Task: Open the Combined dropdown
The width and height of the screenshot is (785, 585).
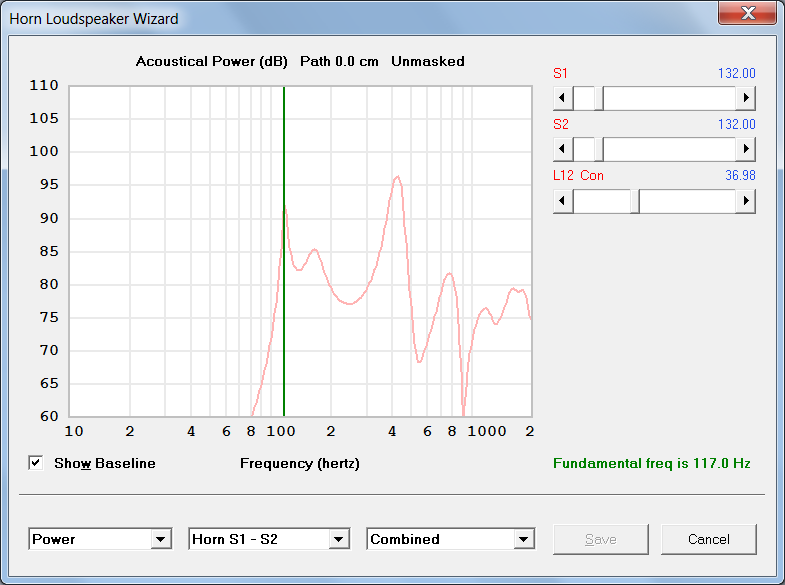Action: pyautogui.click(x=451, y=539)
